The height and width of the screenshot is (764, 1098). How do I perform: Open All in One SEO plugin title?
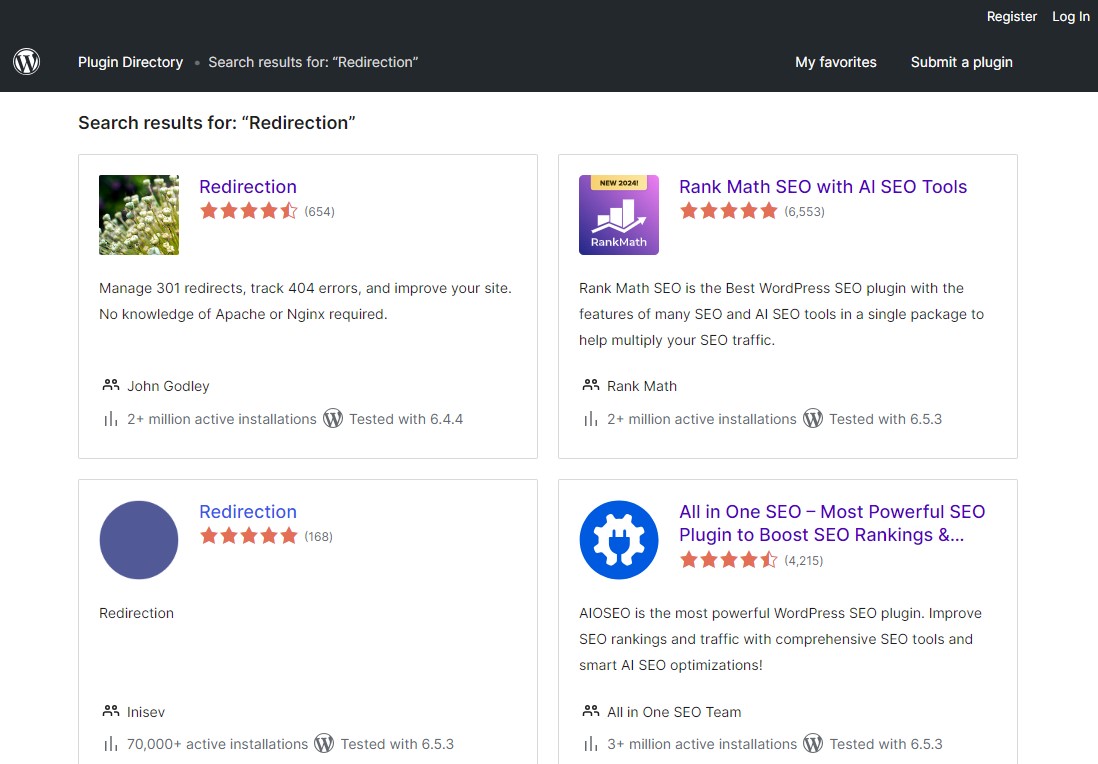(832, 523)
